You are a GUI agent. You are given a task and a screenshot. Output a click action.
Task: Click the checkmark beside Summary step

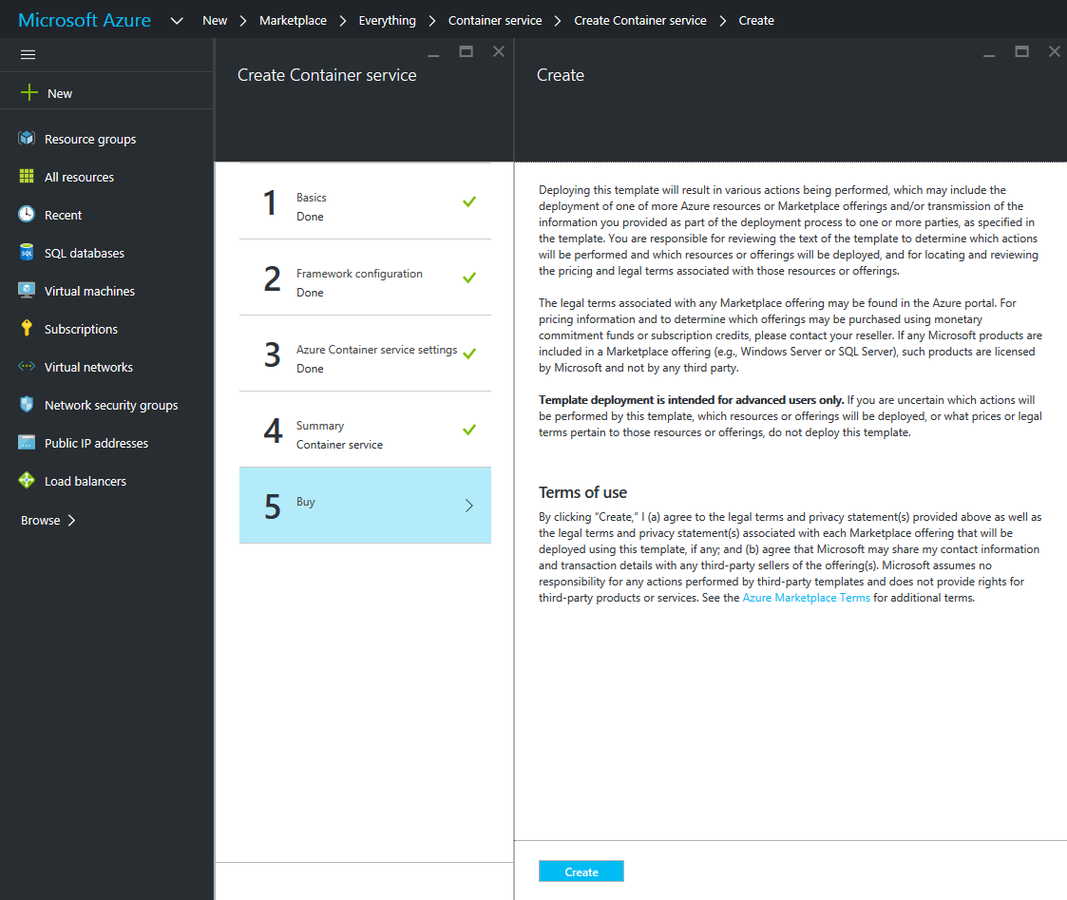[x=469, y=430]
